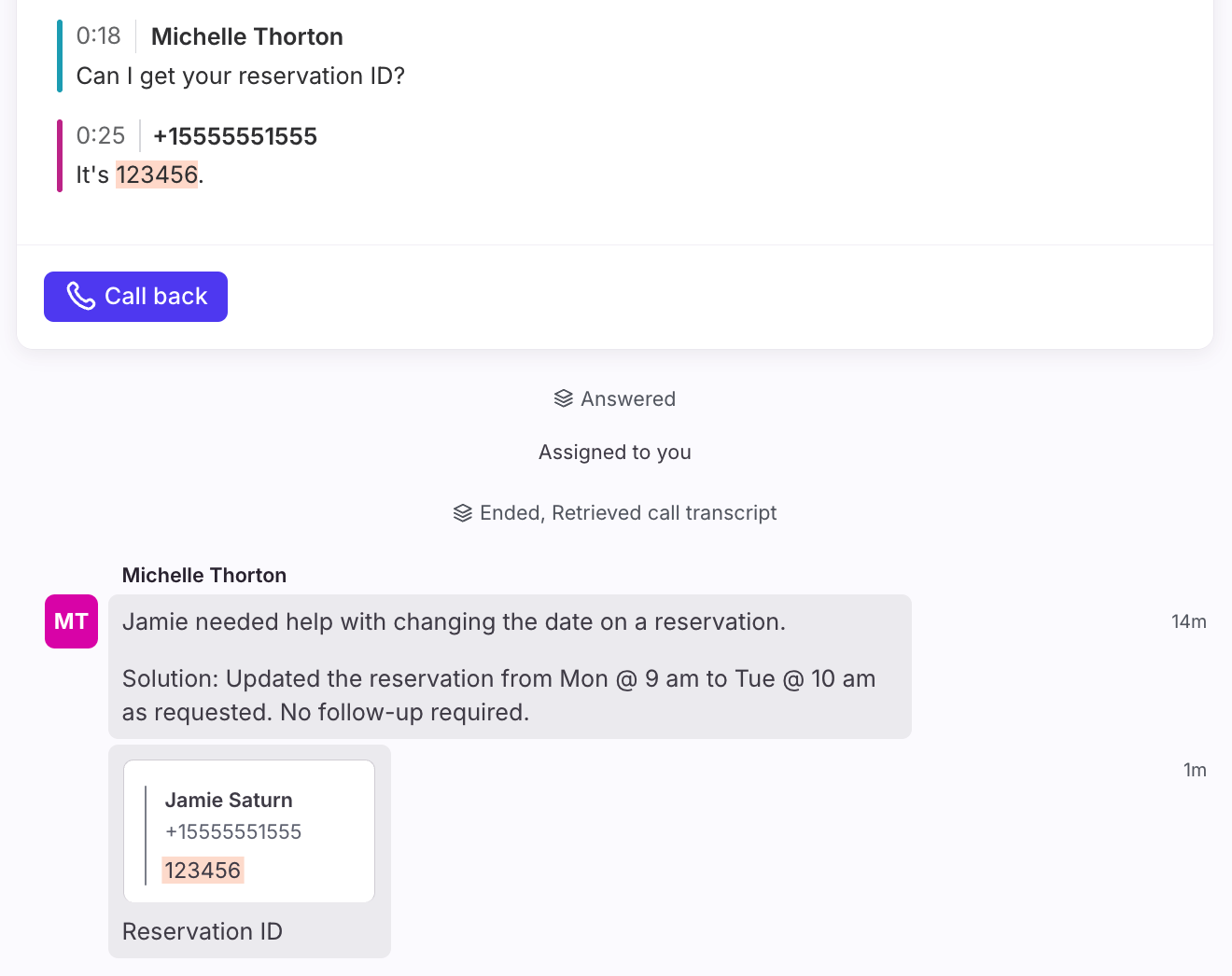Click the Call back button
Screen dimensions: 1232x976
135,297
